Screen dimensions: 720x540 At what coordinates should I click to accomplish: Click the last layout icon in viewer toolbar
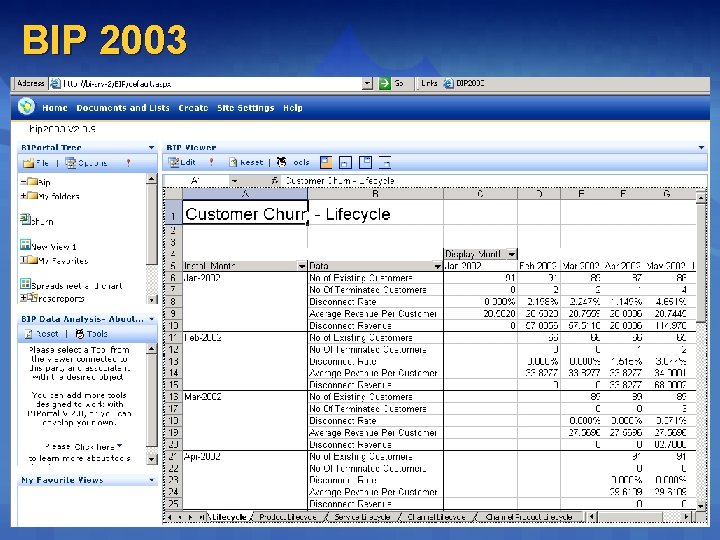point(385,162)
